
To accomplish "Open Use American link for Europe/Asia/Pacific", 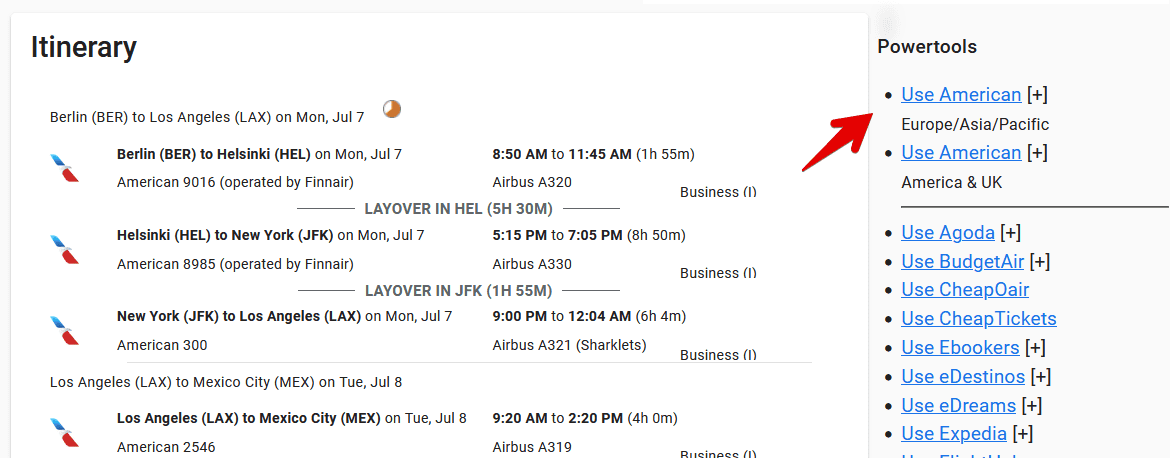I will point(961,95).
